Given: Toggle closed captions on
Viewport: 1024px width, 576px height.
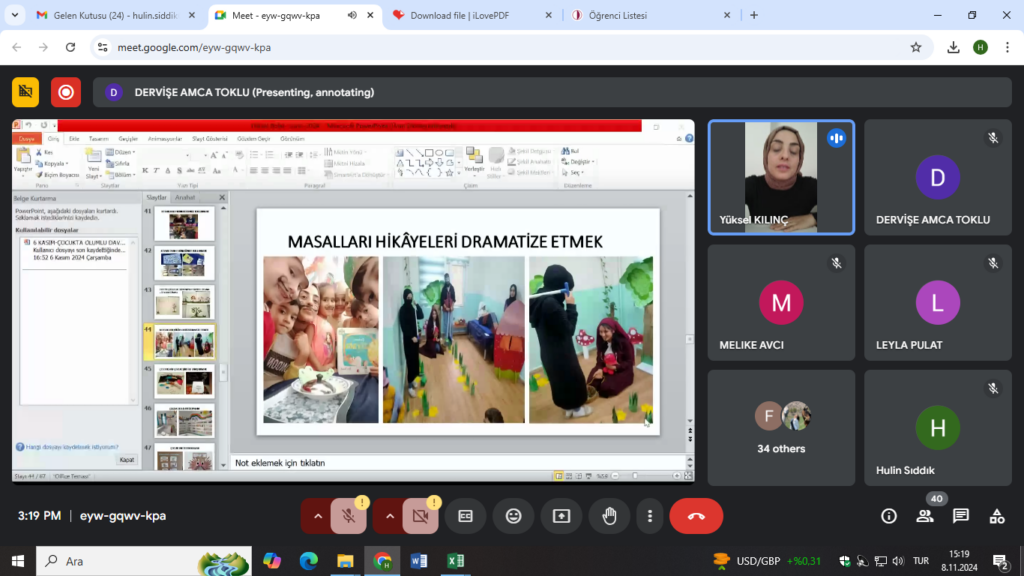Looking at the screenshot, I should coord(465,516).
